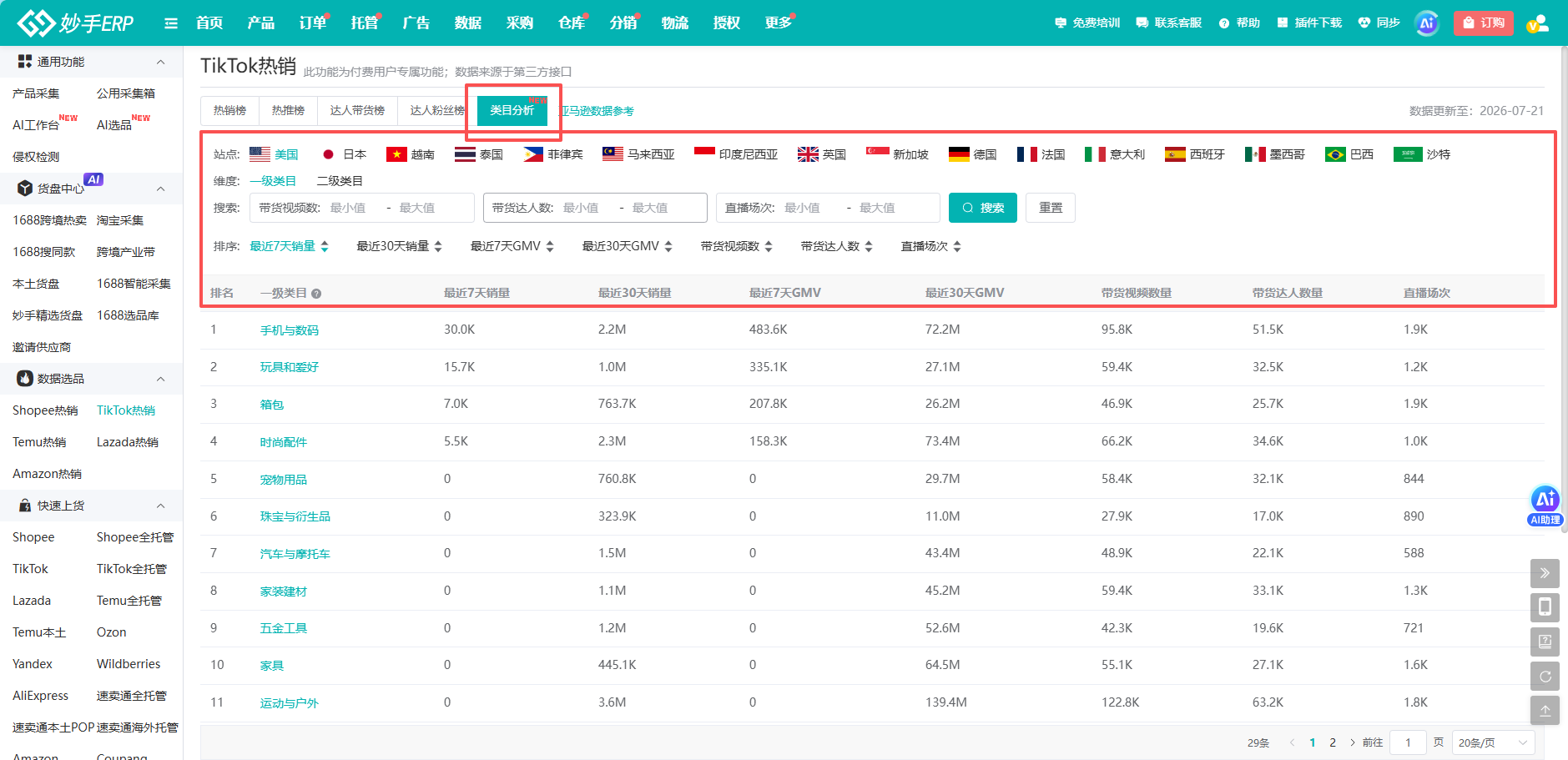Screen dimensions: 1568x760
Task: Collapse the 货盘中心 sidebar section
Action: pyautogui.click(x=161, y=189)
